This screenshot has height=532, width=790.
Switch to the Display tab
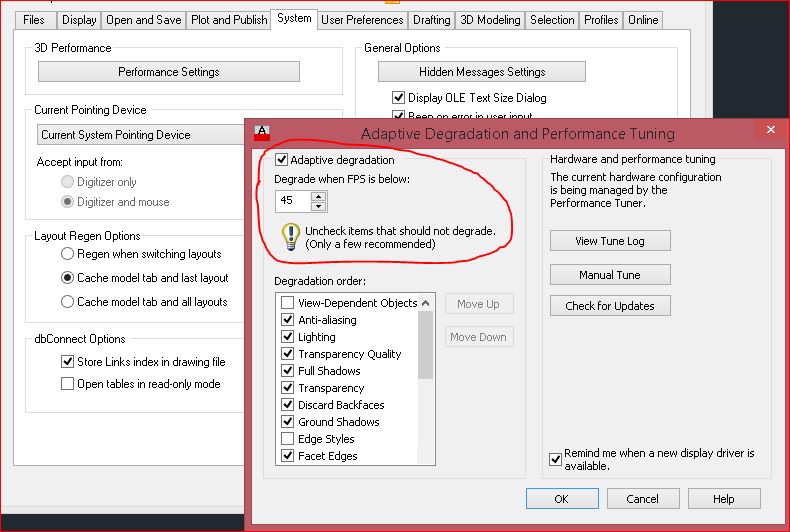tap(79, 20)
